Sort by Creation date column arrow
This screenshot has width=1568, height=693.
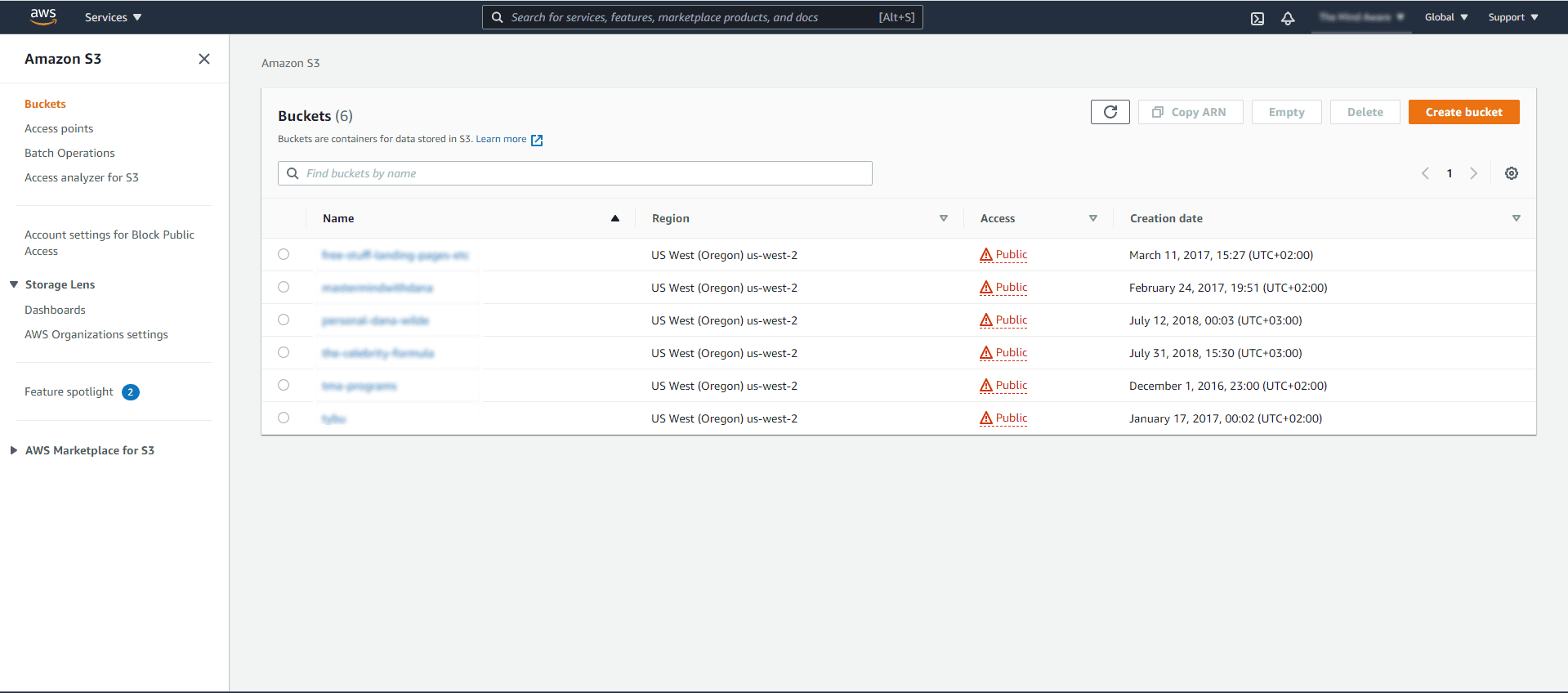tap(1517, 218)
